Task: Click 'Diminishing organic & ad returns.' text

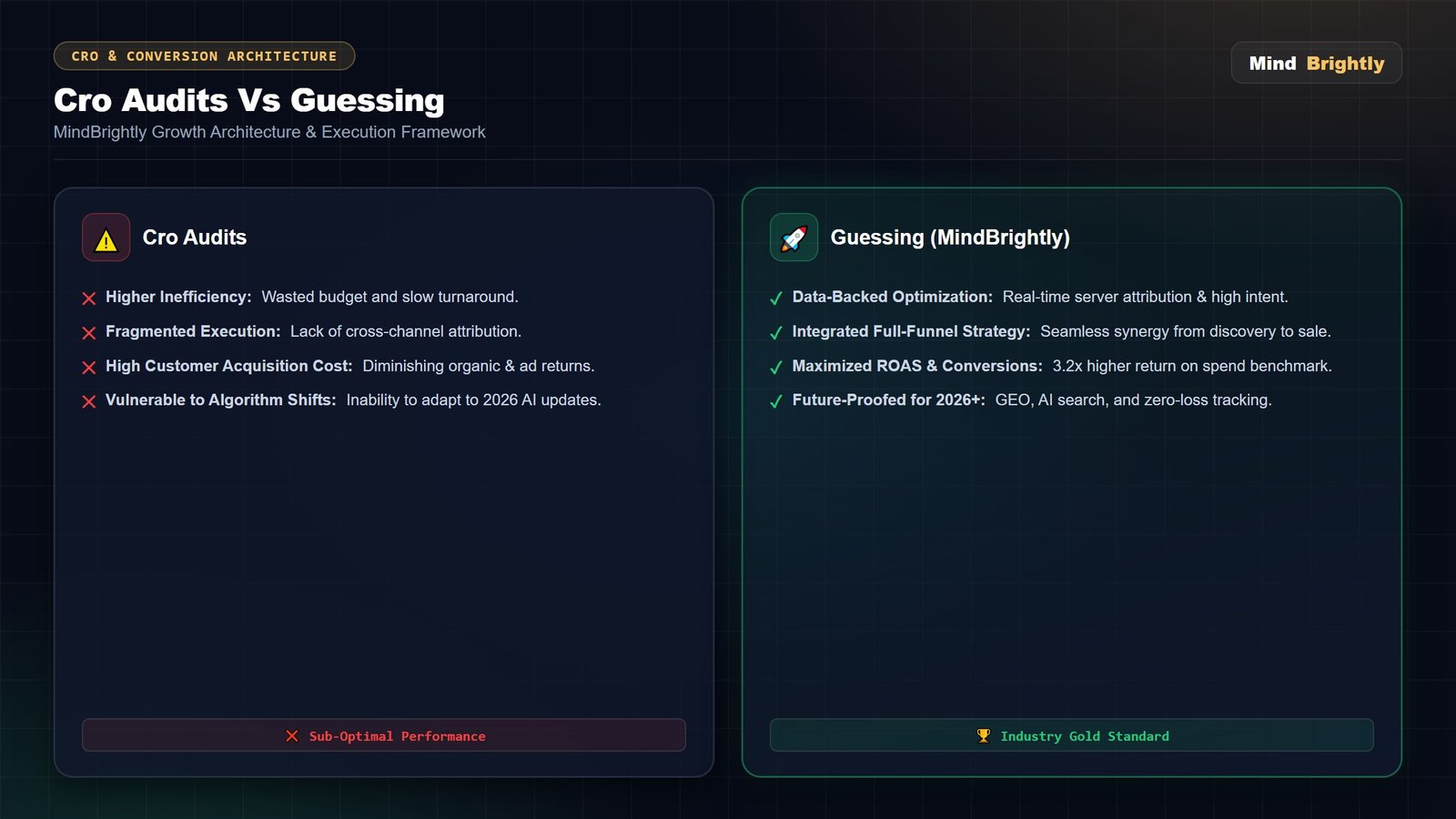Action: [x=479, y=366]
